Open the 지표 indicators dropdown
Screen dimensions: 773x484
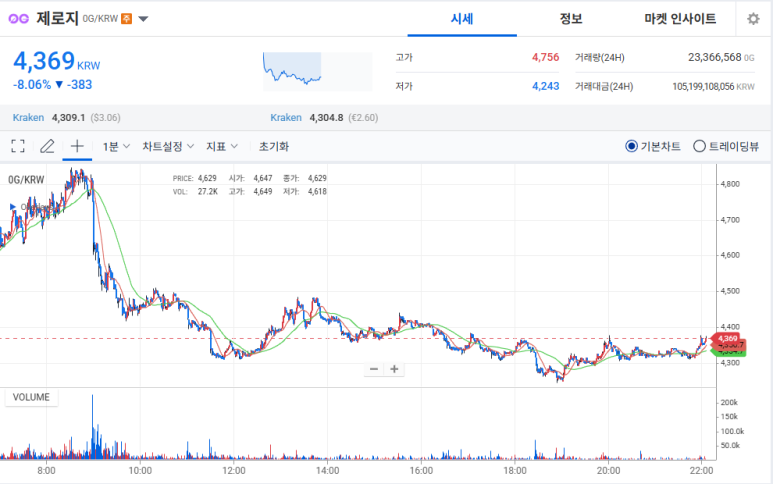(221, 146)
